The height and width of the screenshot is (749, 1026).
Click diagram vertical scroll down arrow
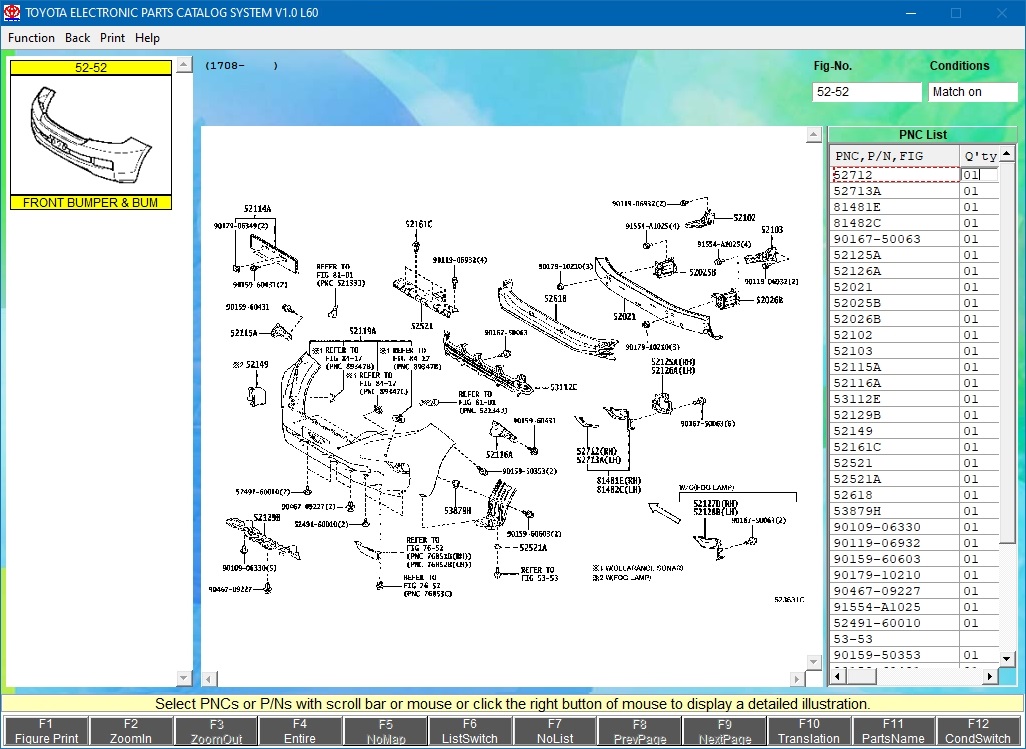pos(813,661)
